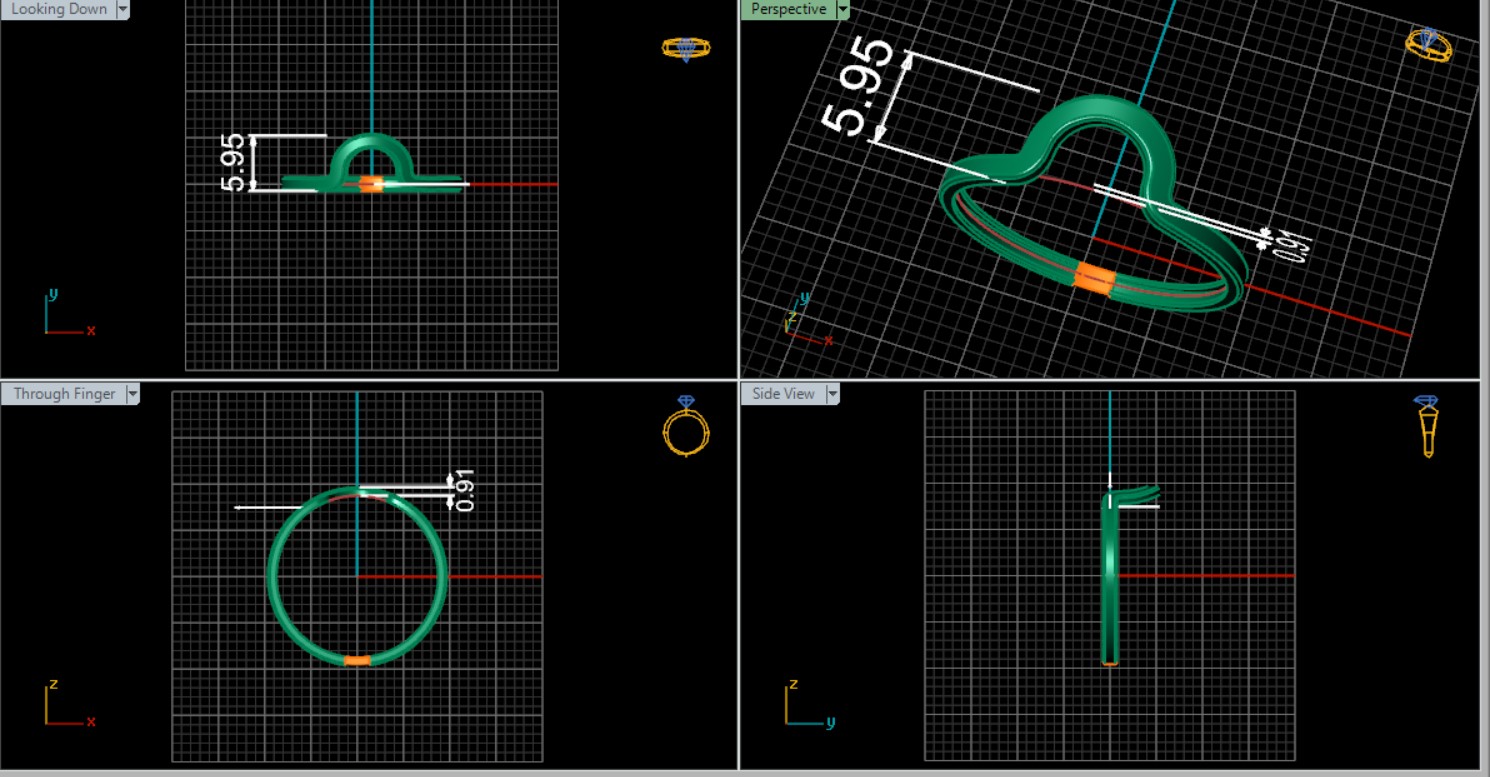Click the ZY axis indicator in Side View viewport

tap(805, 705)
